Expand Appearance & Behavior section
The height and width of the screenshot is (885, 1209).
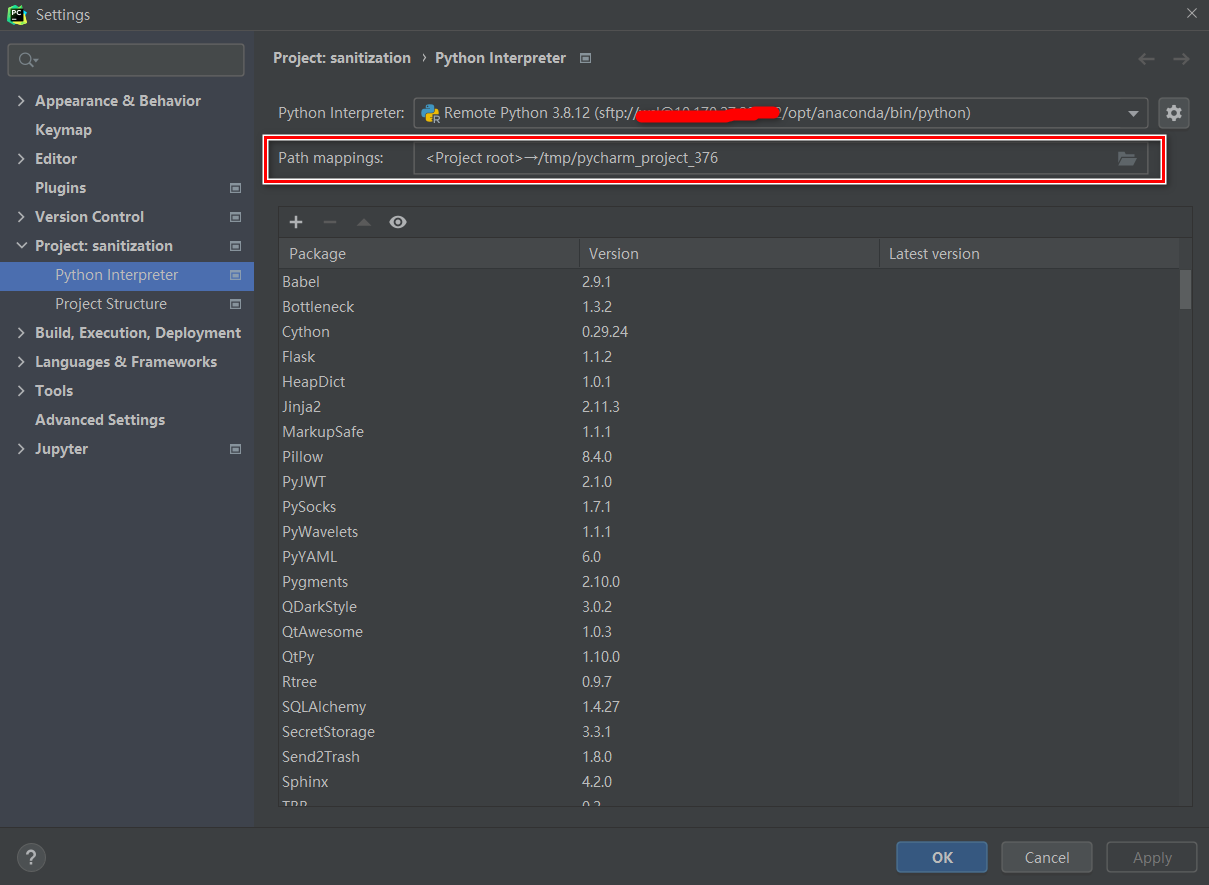[x=21, y=101]
